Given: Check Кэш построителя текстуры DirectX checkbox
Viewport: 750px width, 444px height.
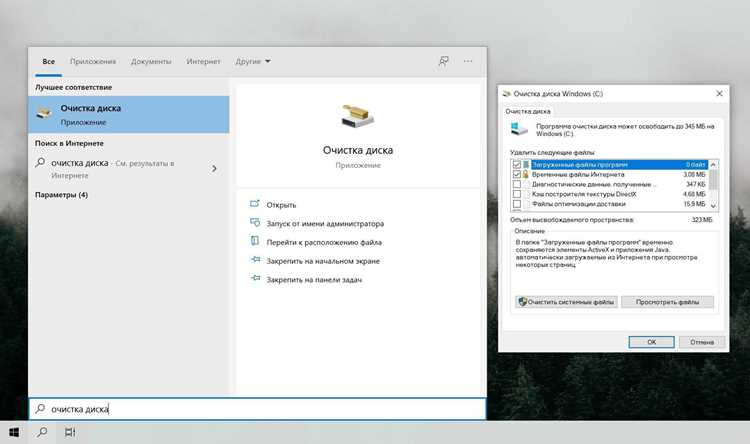Looking at the screenshot, I should 517,194.
